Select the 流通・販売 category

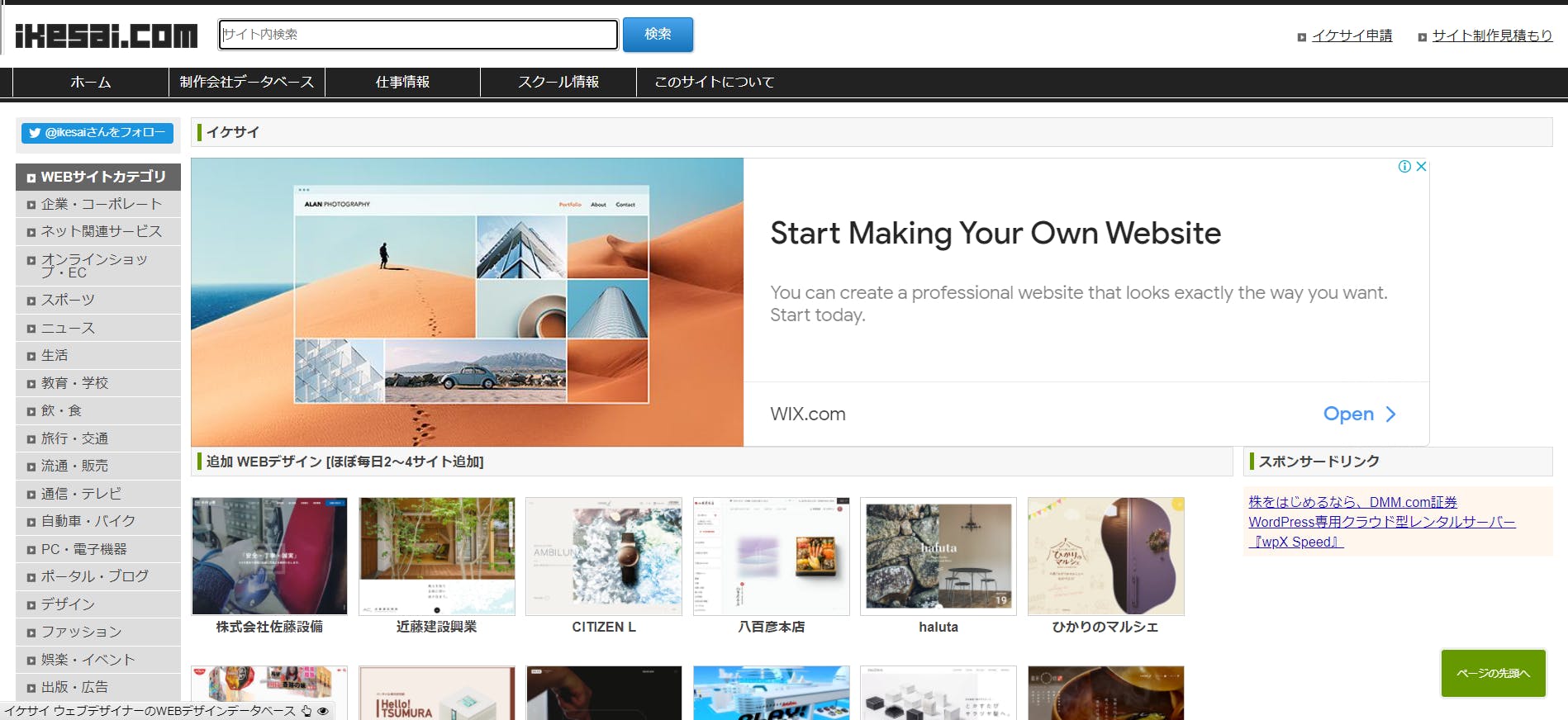tap(98, 466)
